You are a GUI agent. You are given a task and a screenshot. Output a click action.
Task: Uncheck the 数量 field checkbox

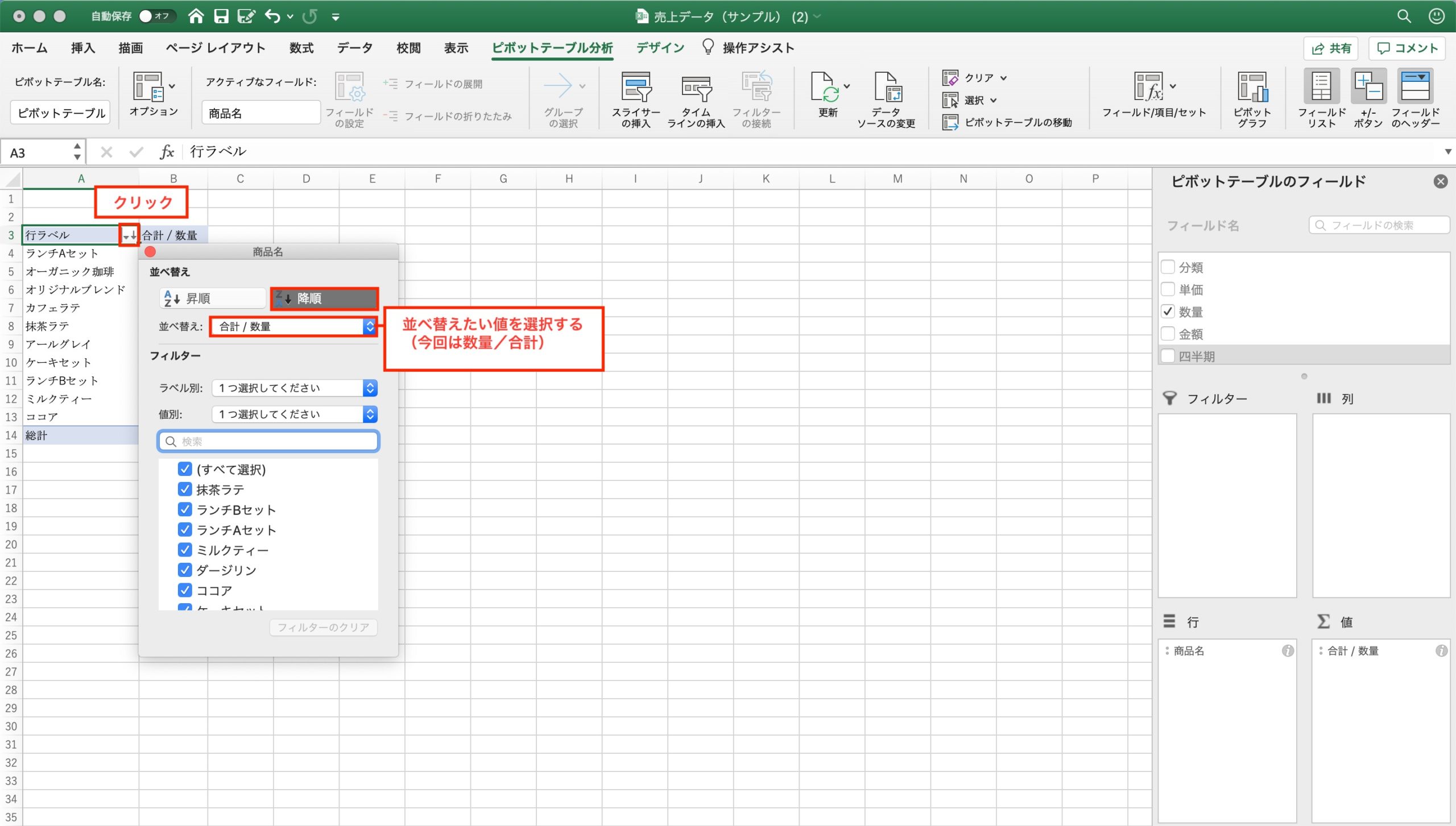1168,312
